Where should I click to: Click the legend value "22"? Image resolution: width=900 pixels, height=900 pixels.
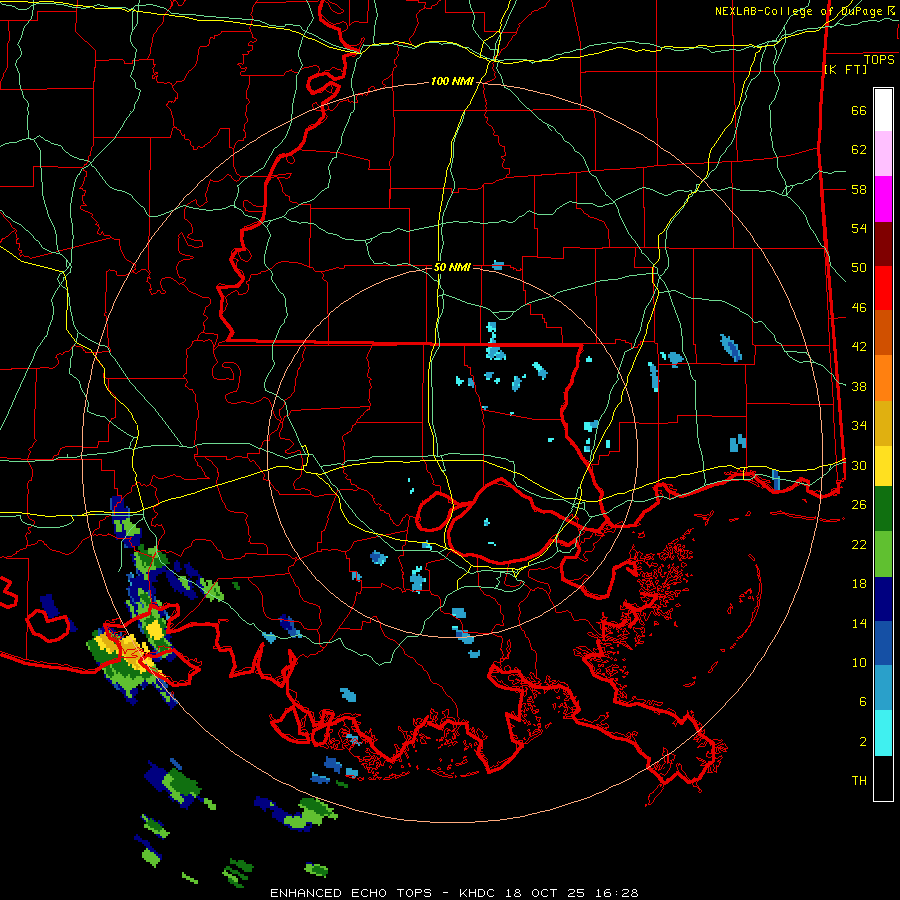pyautogui.click(x=859, y=544)
